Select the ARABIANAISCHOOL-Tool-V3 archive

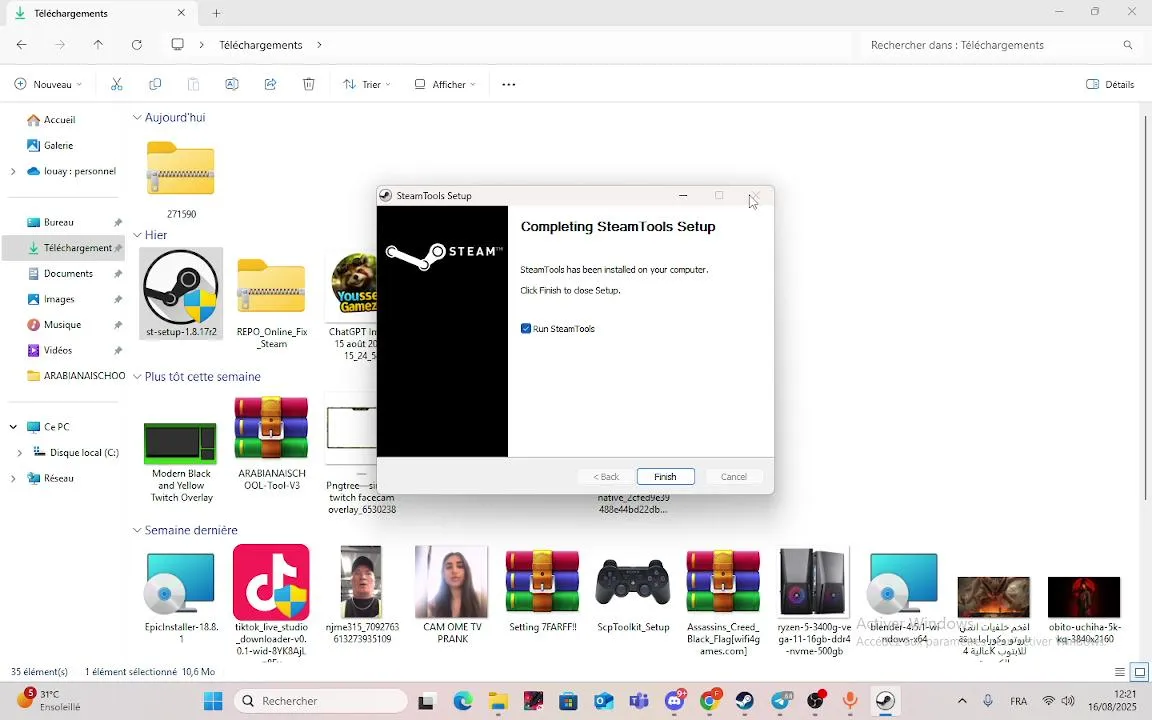click(272, 443)
